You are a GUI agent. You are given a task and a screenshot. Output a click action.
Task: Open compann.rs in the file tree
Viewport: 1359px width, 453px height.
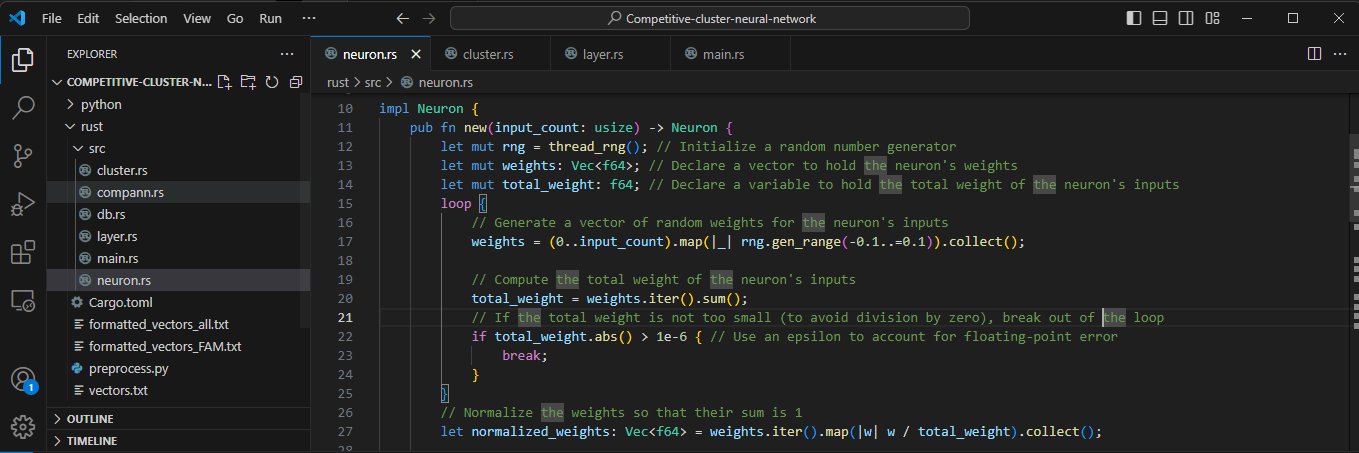point(179,192)
